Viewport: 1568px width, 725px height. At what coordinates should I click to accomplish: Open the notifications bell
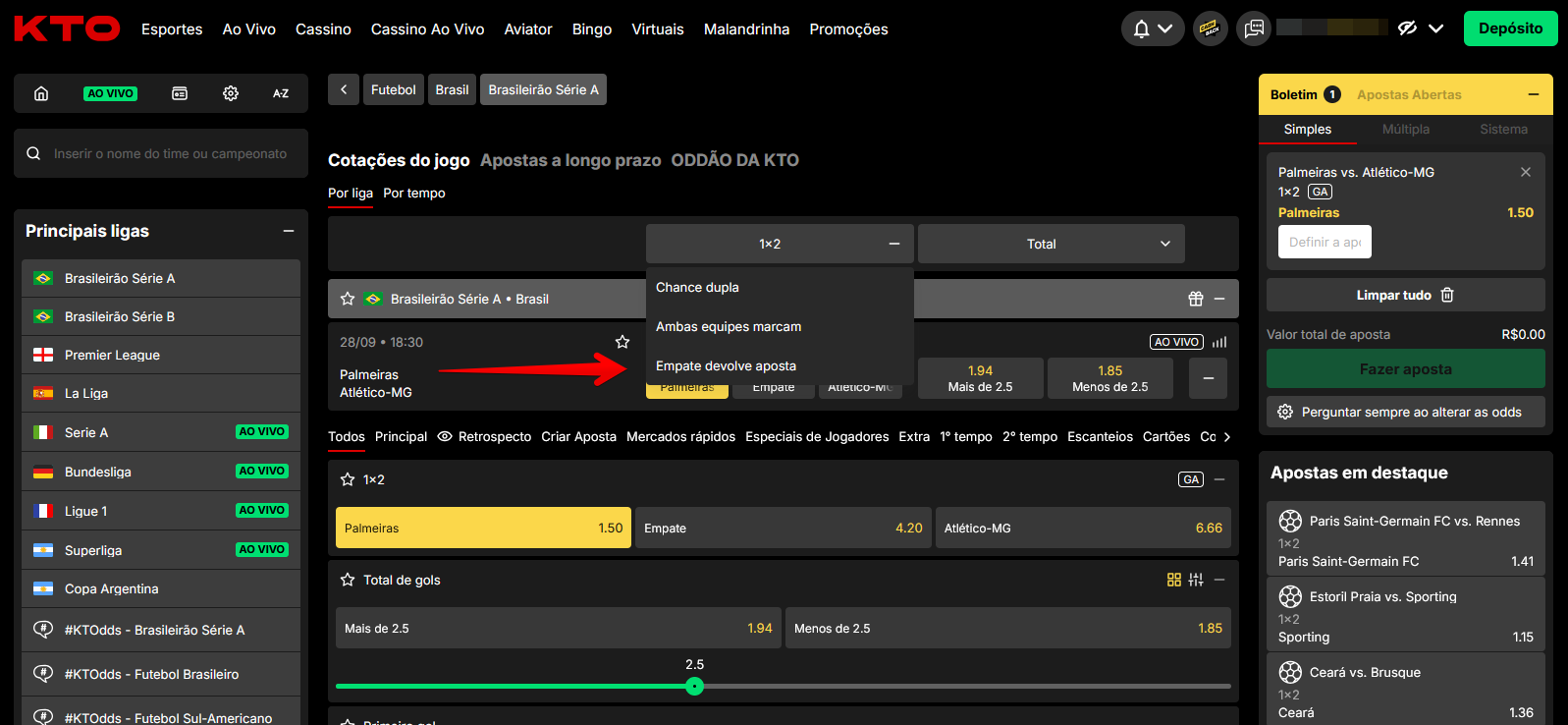point(1141,28)
